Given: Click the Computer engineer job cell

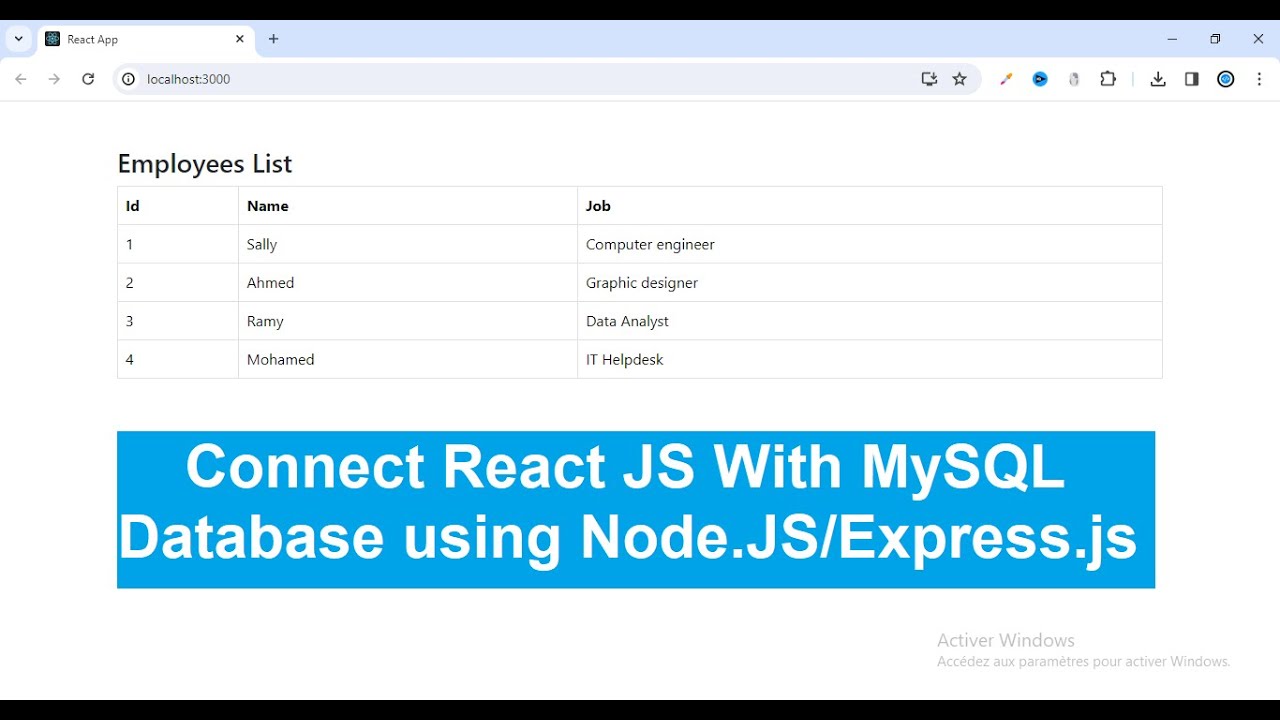Looking at the screenshot, I should pyautogui.click(x=870, y=244).
